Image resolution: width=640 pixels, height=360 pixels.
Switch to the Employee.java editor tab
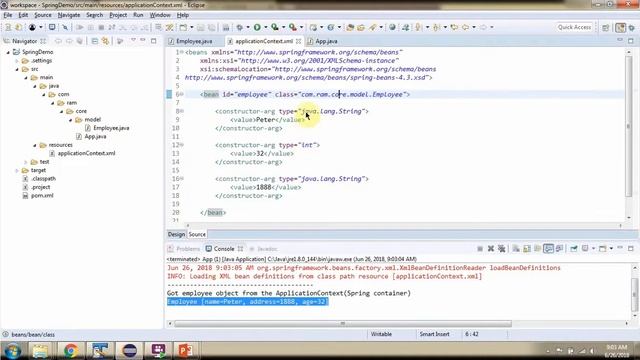[x=194, y=41]
